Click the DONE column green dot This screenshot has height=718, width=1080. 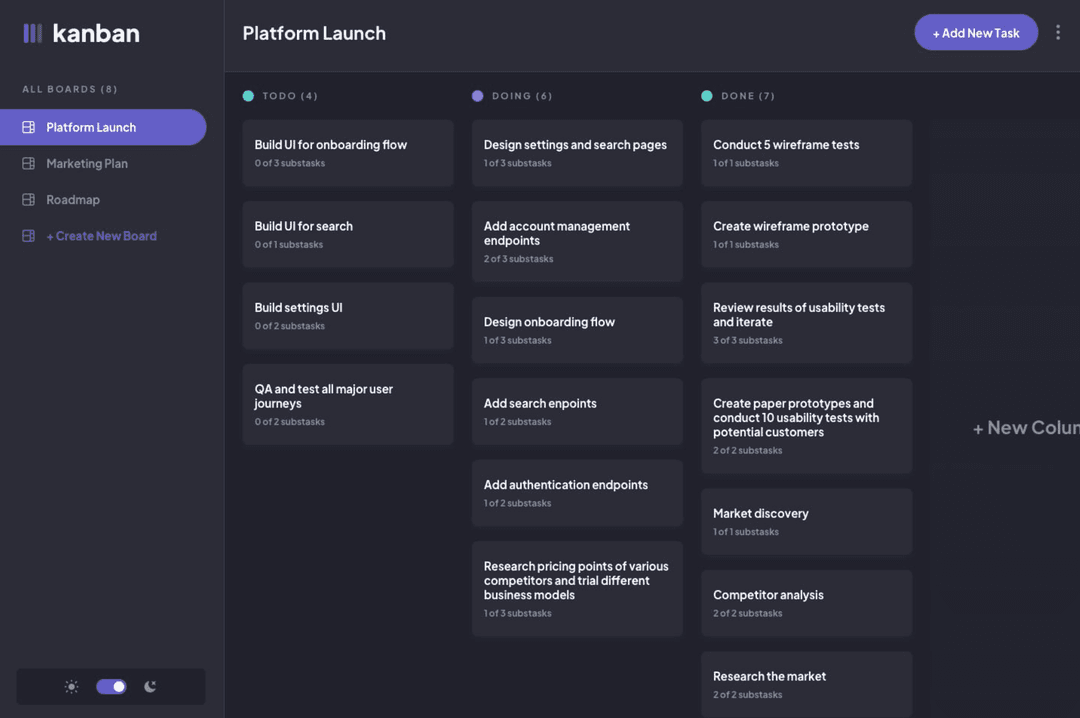[x=707, y=96]
